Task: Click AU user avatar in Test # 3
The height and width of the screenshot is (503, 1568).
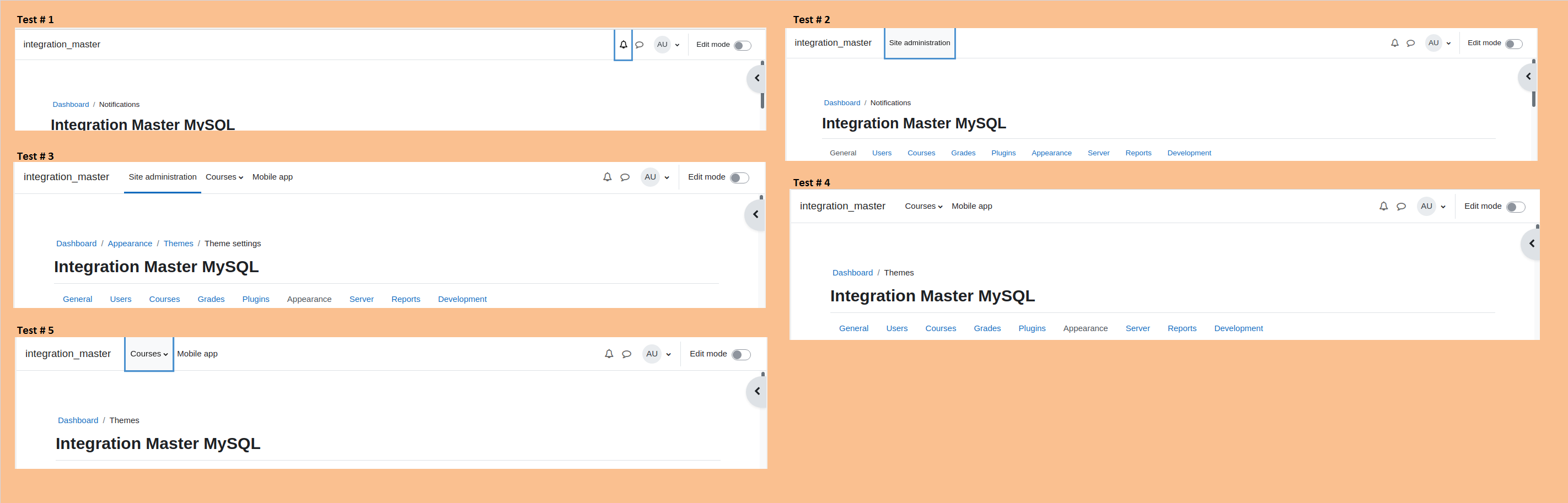Action: (x=650, y=177)
